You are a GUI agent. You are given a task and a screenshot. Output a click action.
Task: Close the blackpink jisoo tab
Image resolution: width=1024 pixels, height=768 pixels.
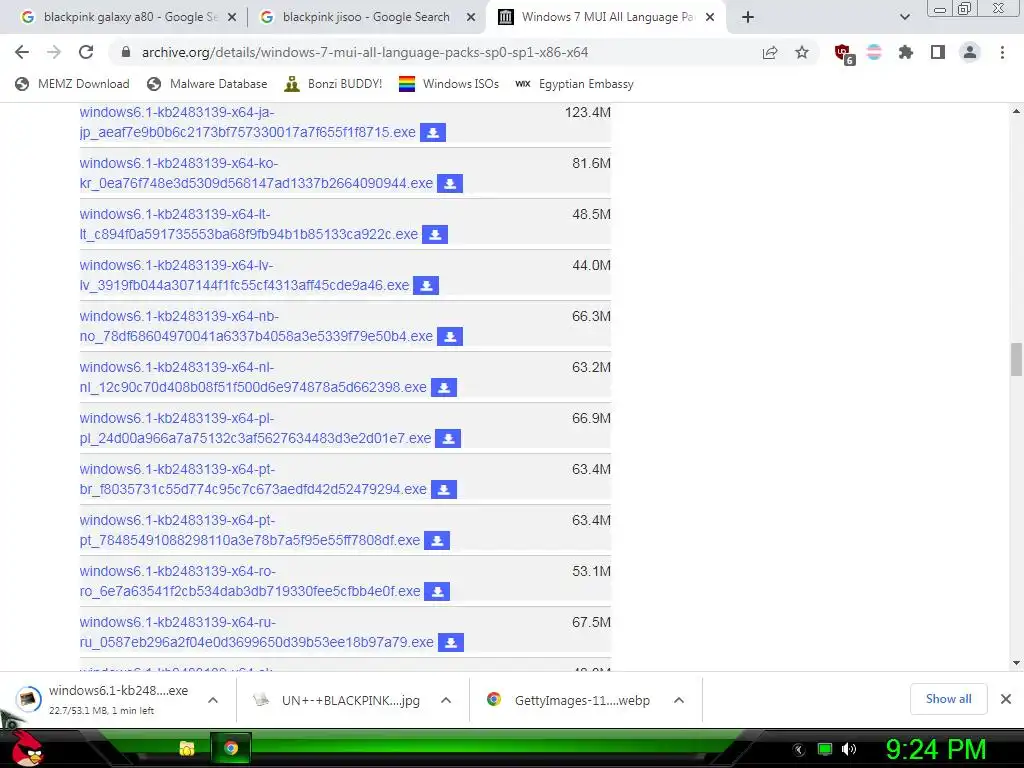471,18
